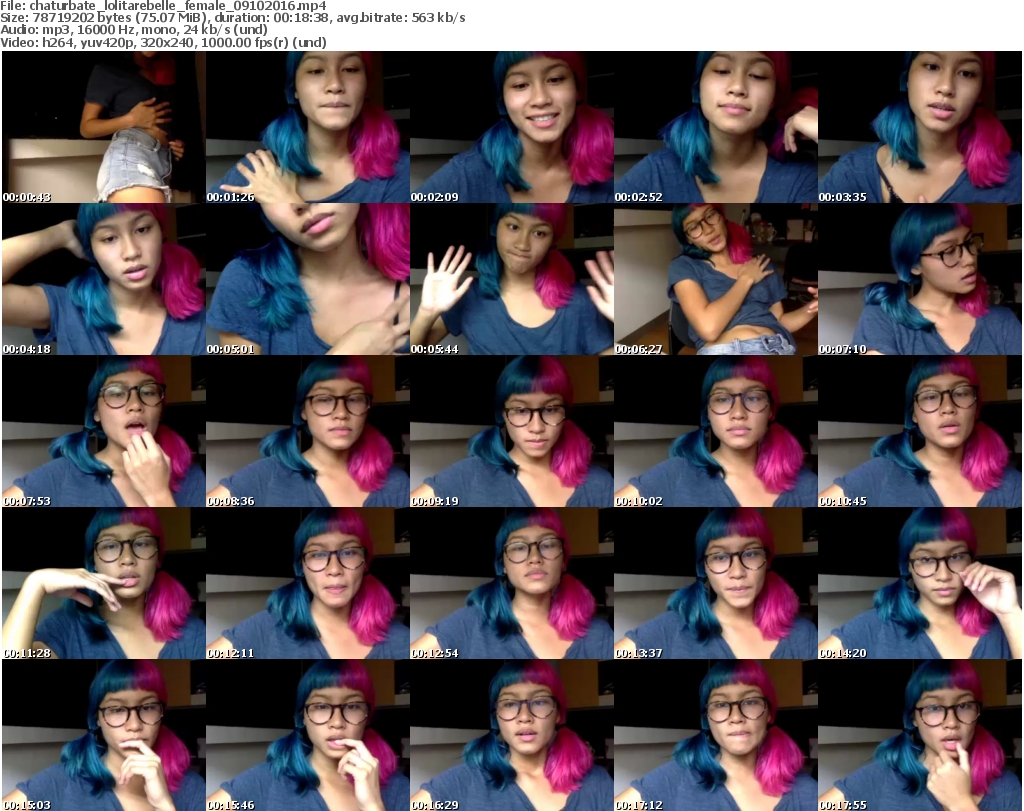Click the 'File:' name line in the header
The width and height of the screenshot is (1024, 811).
[x=163, y=6]
